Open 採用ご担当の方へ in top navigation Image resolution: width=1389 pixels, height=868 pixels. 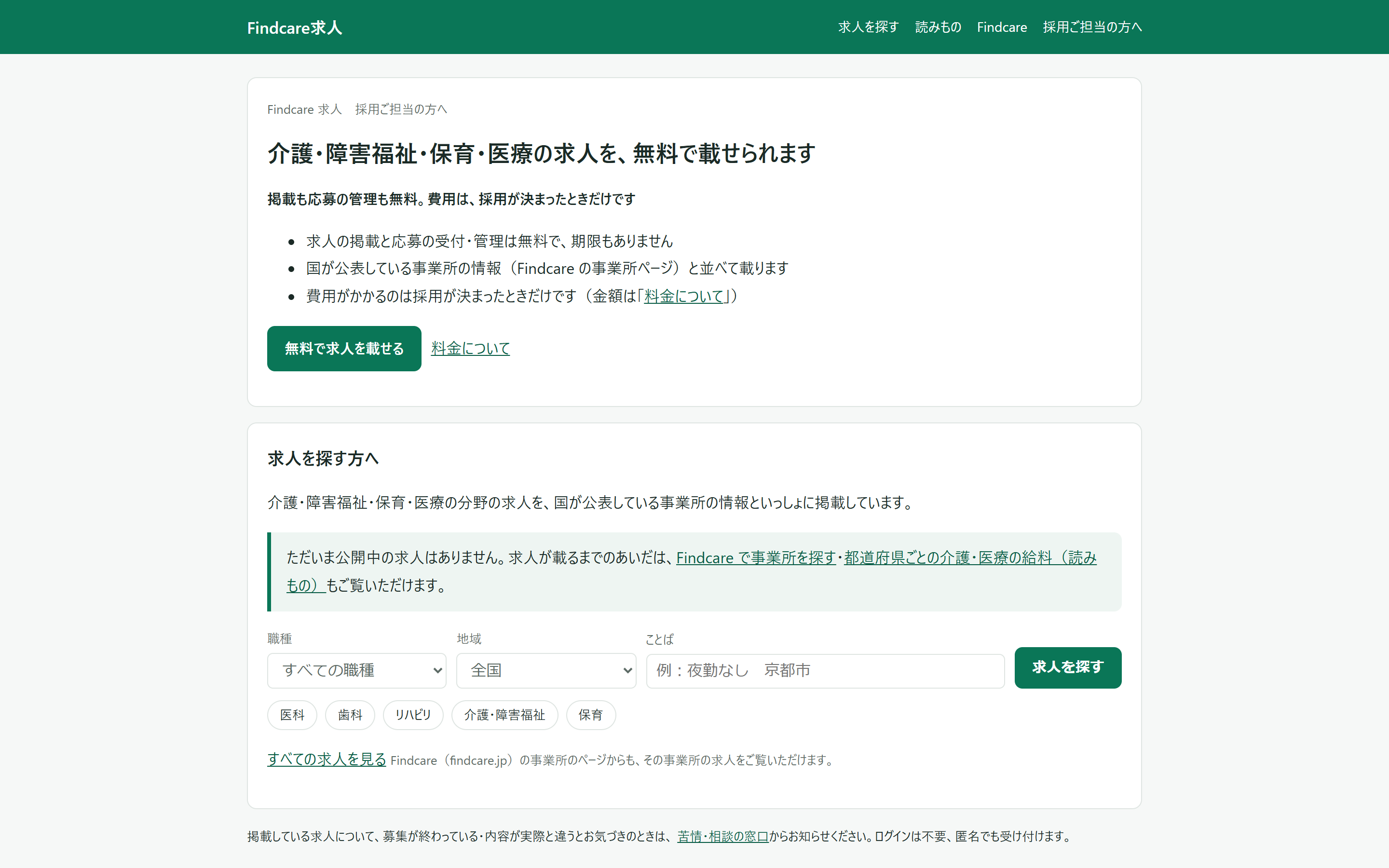pos(1092,27)
